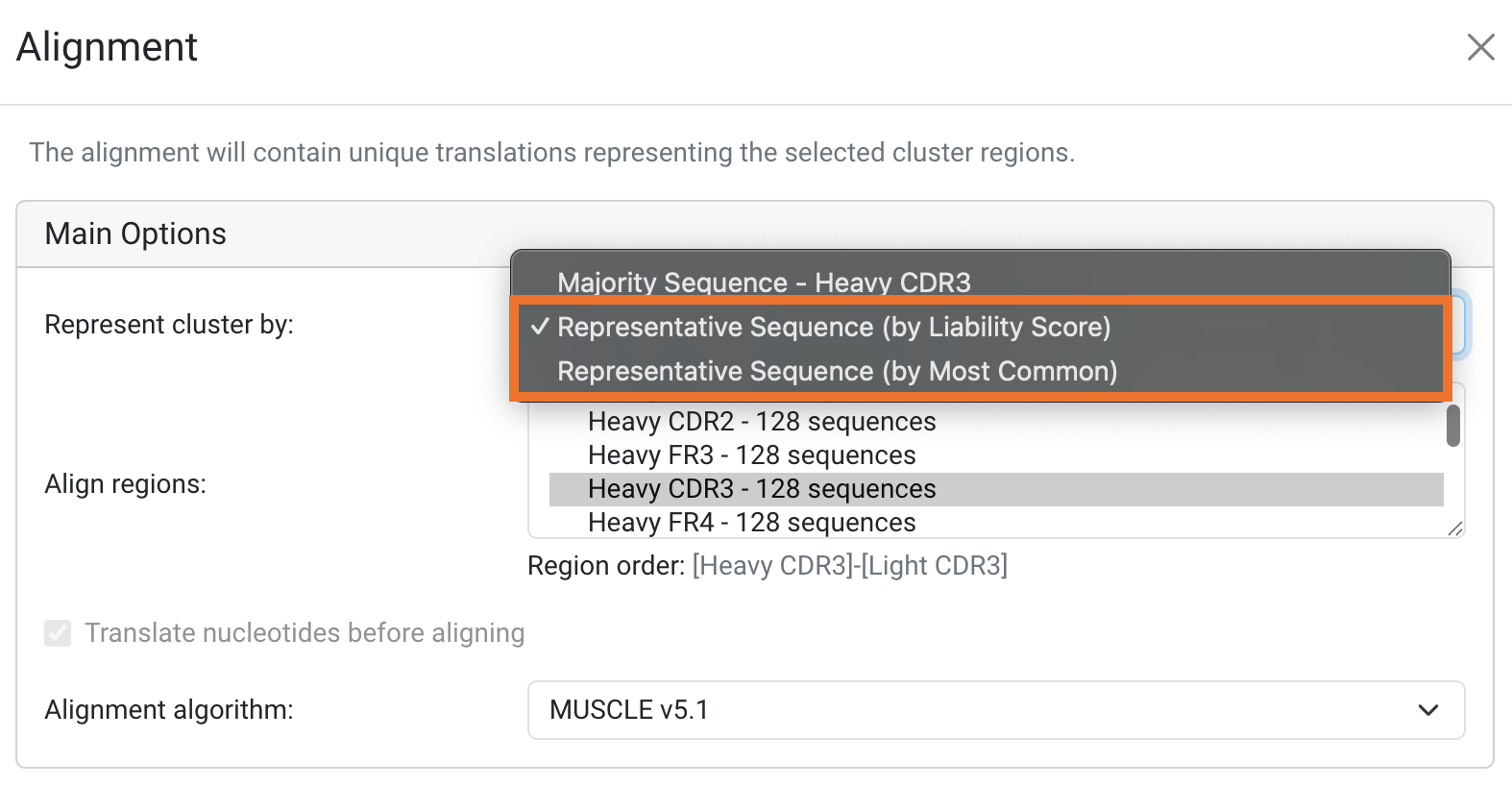
Task: Click the unique translations description text
Action: (x=551, y=153)
